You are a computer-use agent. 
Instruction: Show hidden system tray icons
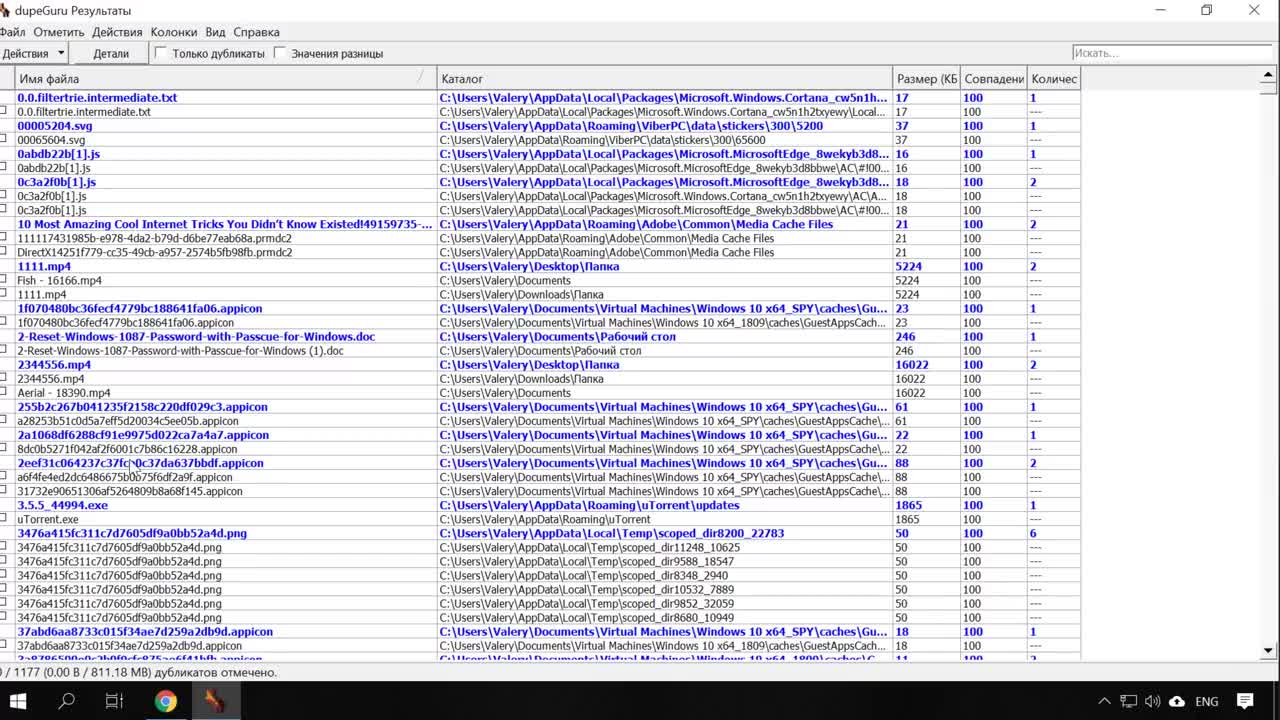pyautogui.click(x=1104, y=701)
